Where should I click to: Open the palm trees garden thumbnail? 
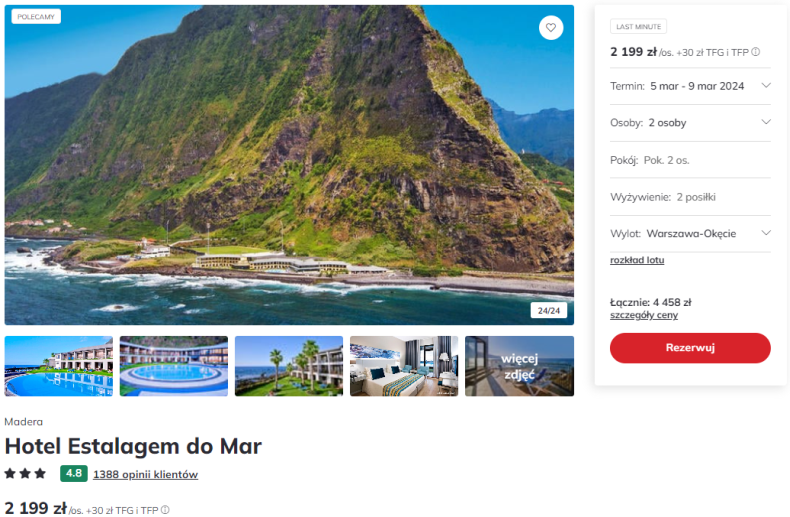pos(289,366)
